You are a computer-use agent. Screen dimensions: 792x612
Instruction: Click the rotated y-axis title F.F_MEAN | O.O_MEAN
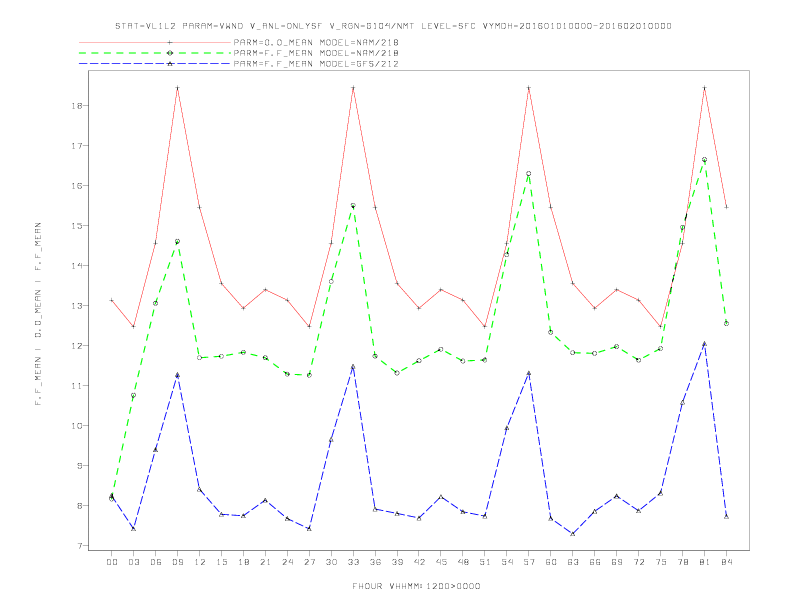[x=38, y=314]
